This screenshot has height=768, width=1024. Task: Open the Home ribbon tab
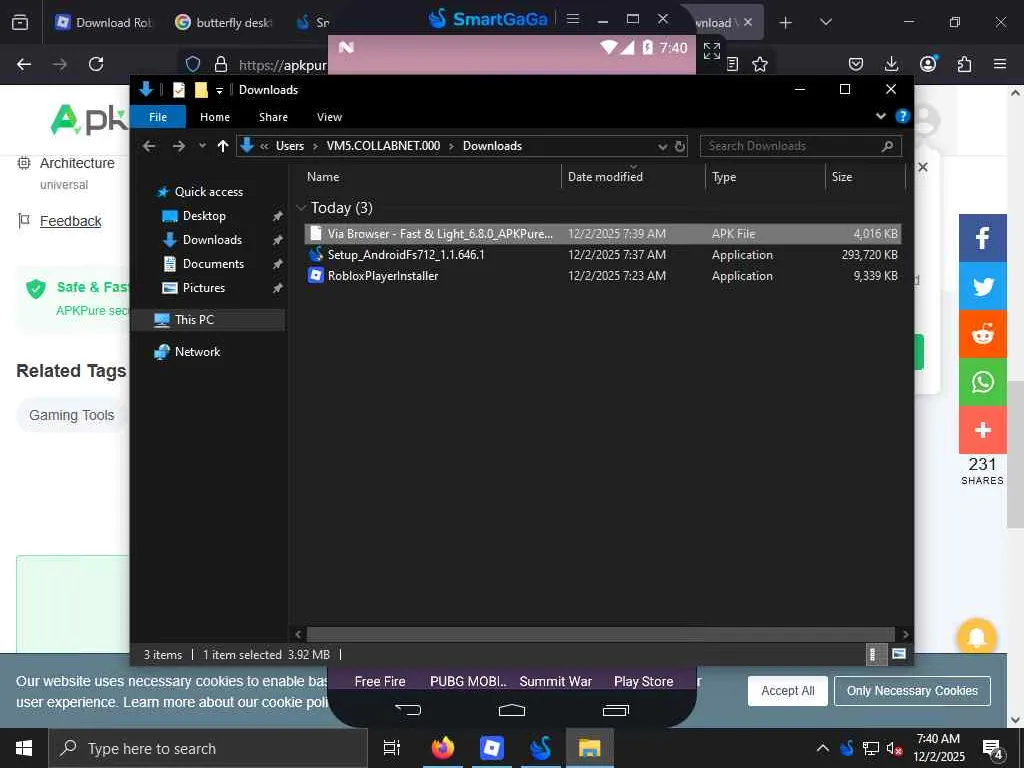215,117
